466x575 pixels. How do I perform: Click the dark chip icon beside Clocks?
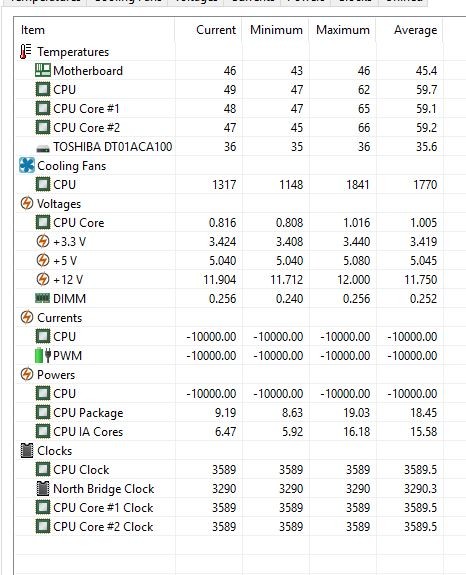click(x=27, y=451)
